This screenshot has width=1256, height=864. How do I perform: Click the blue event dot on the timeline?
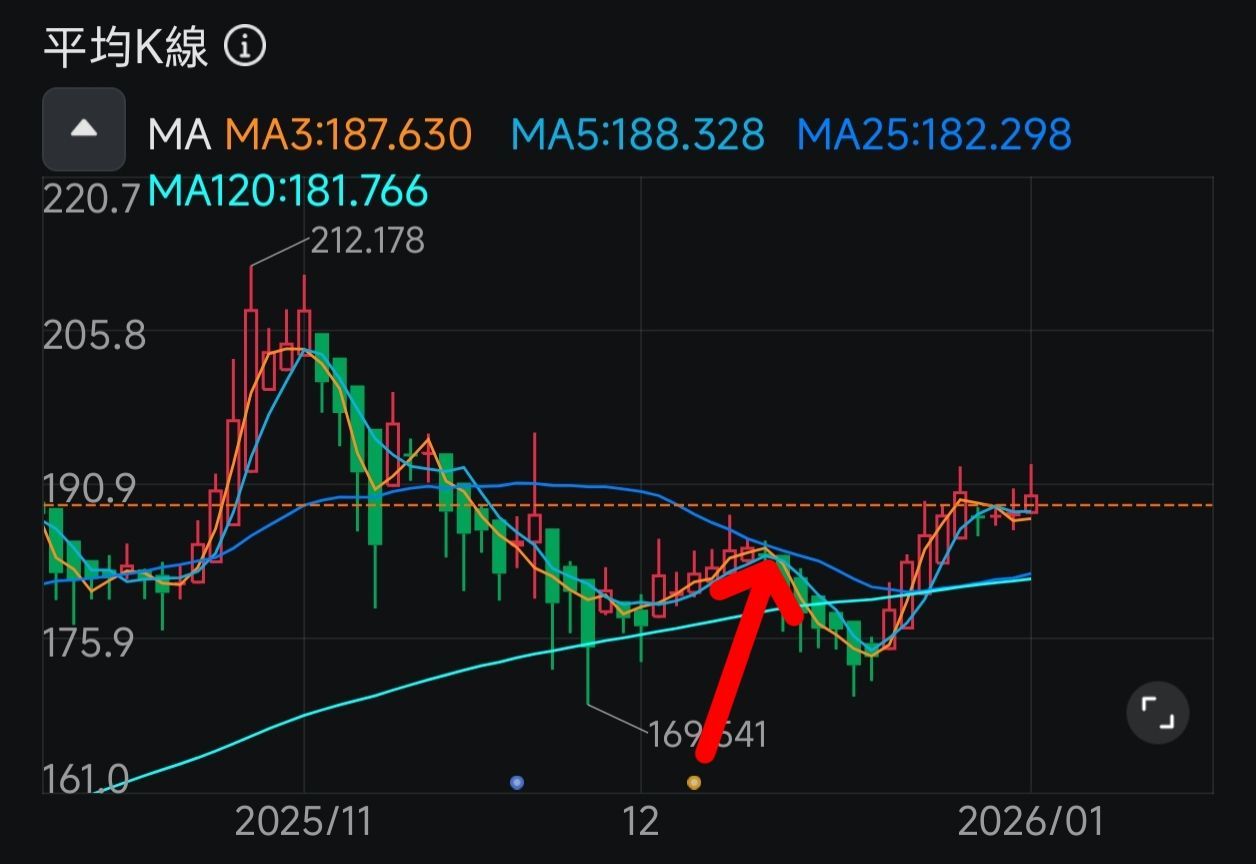tap(517, 782)
